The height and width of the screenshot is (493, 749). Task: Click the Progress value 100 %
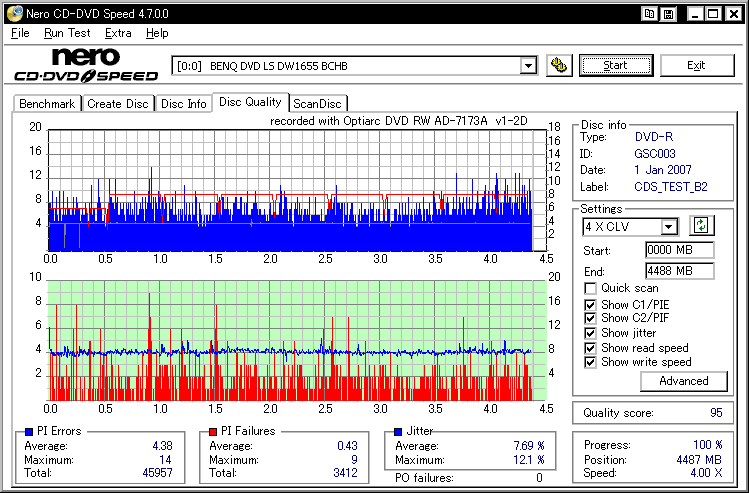tap(707, 445)
